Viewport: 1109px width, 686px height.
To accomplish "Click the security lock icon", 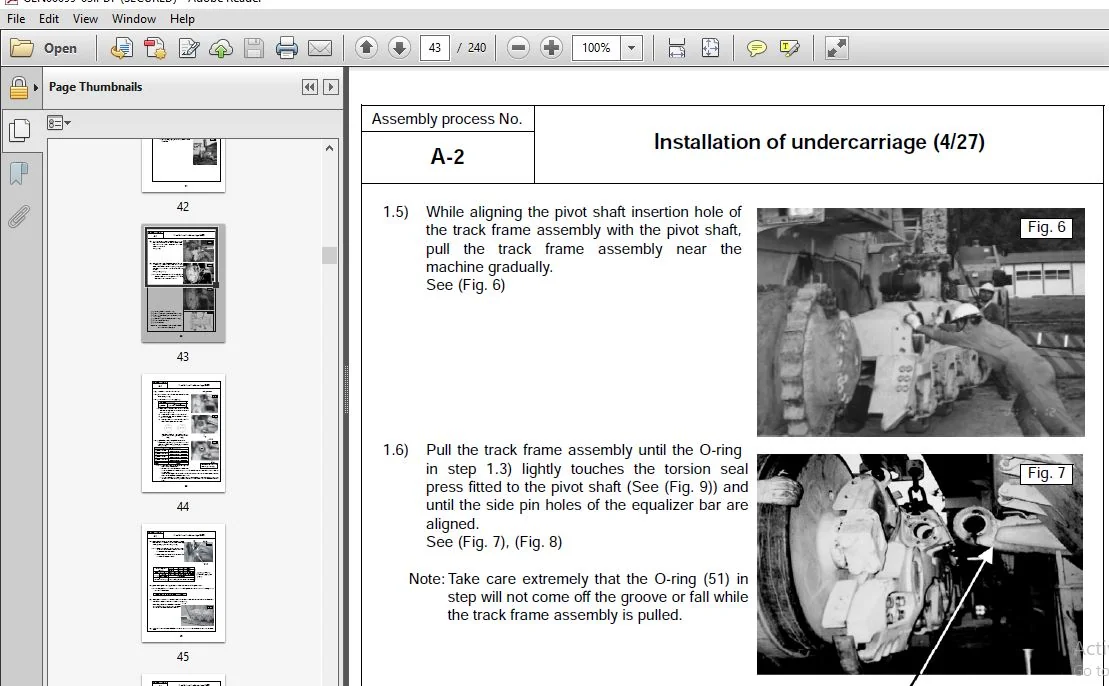I will [18, 88].
